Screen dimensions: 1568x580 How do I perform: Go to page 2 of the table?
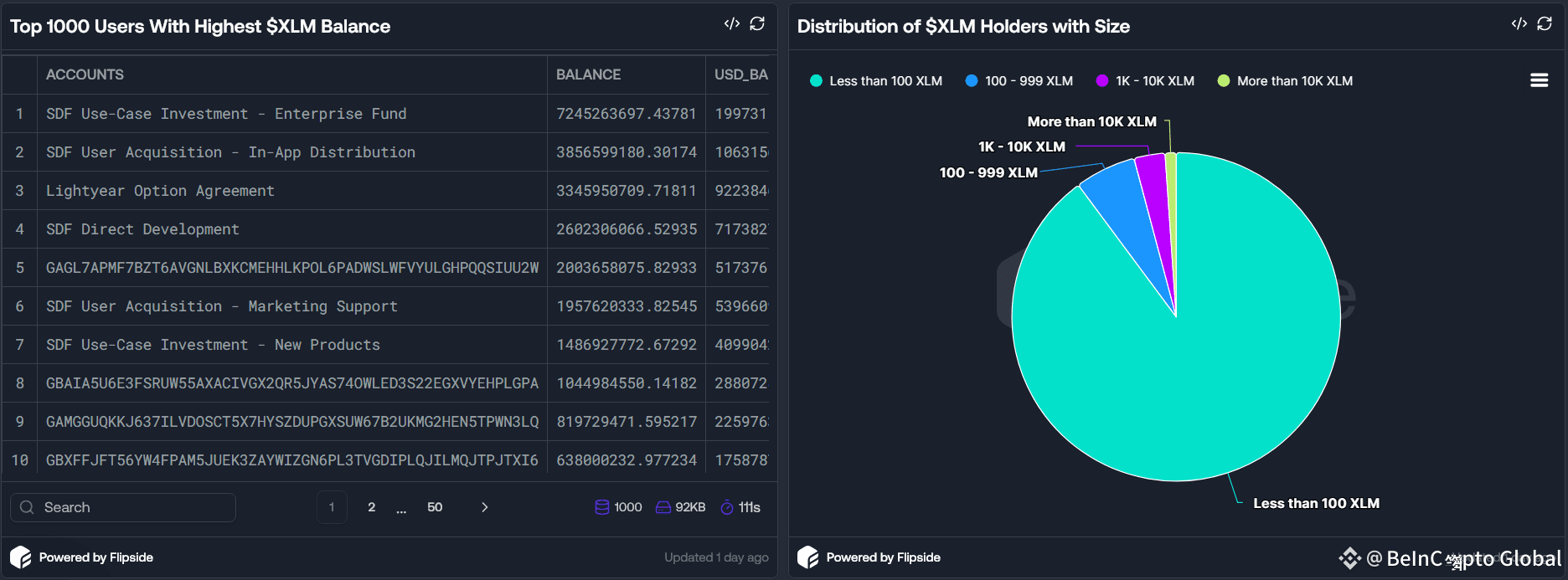[x=372, y=507]
